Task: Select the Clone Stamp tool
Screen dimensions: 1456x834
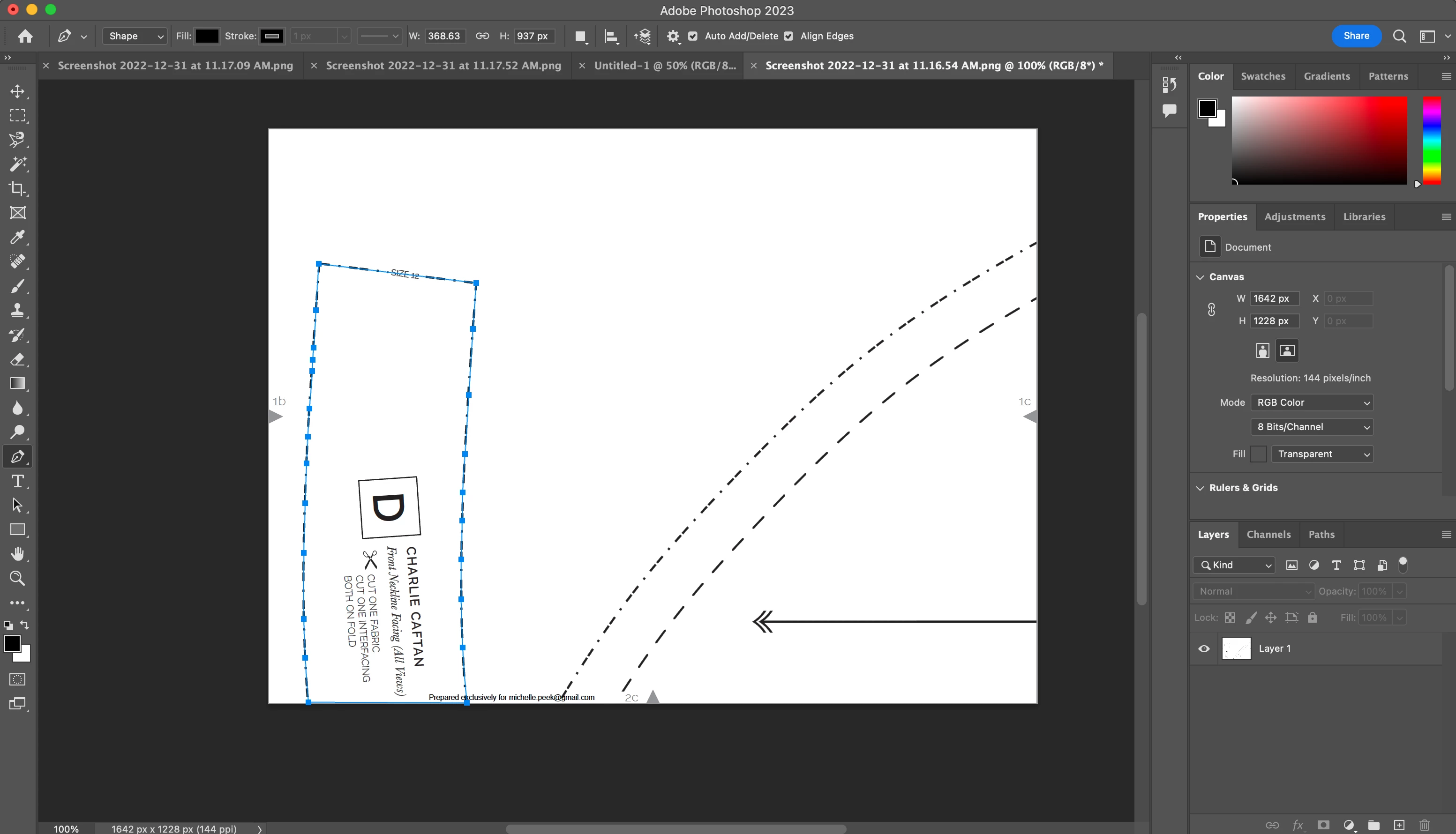Action: [x=17, y=311]
